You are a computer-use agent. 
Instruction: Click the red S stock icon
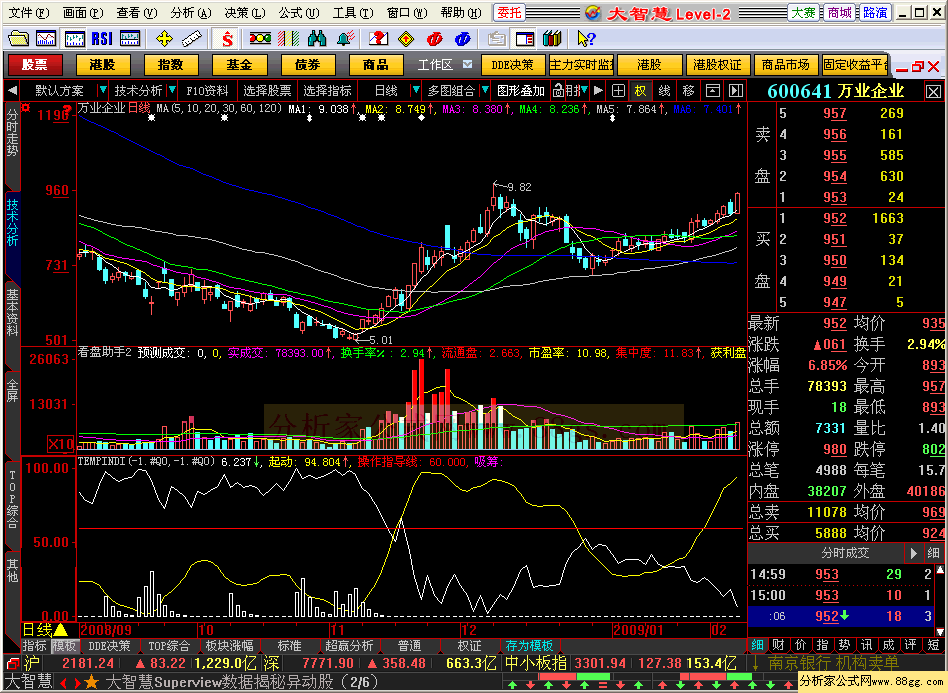pos(227,39)
